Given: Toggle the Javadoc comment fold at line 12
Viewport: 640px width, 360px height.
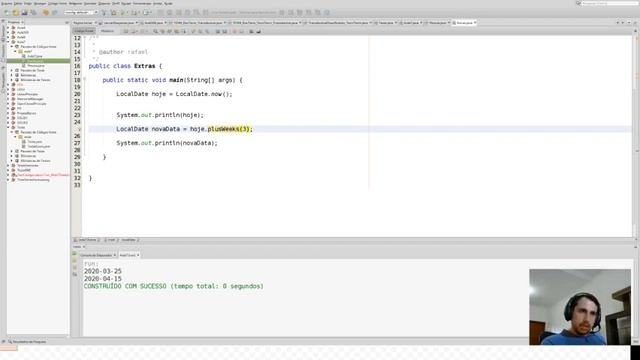Looking at the screenshot, I should click(84, 38).
